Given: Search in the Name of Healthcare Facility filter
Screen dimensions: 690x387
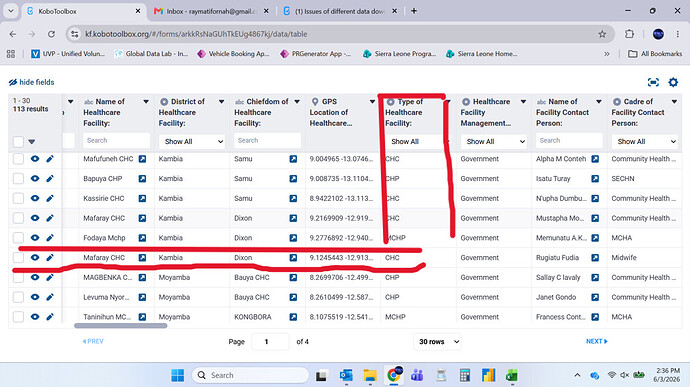Looking at the screenshot, I should point(116,140).
